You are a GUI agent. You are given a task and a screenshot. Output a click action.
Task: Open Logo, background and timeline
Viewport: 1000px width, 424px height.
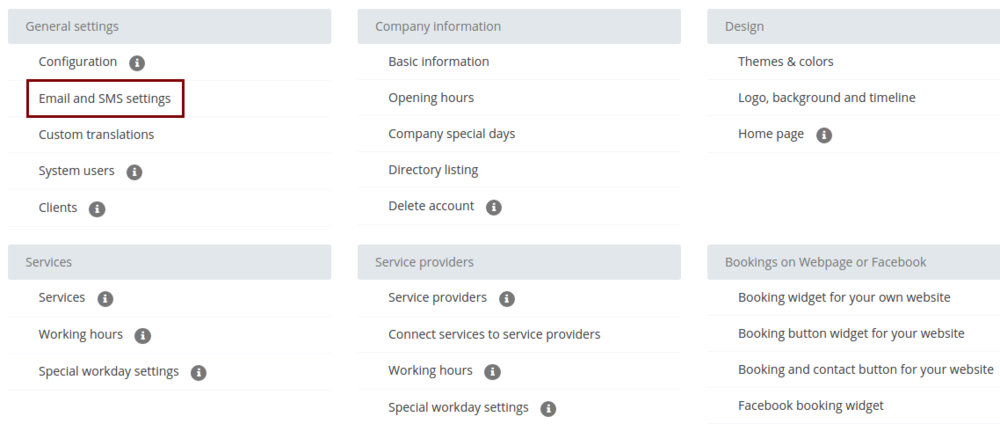[x=827, y=98]
